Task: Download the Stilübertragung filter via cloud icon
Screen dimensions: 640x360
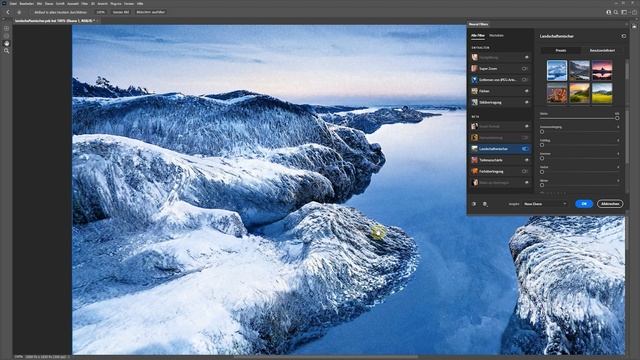Action: pyautogui.click(x=527, y=102)
